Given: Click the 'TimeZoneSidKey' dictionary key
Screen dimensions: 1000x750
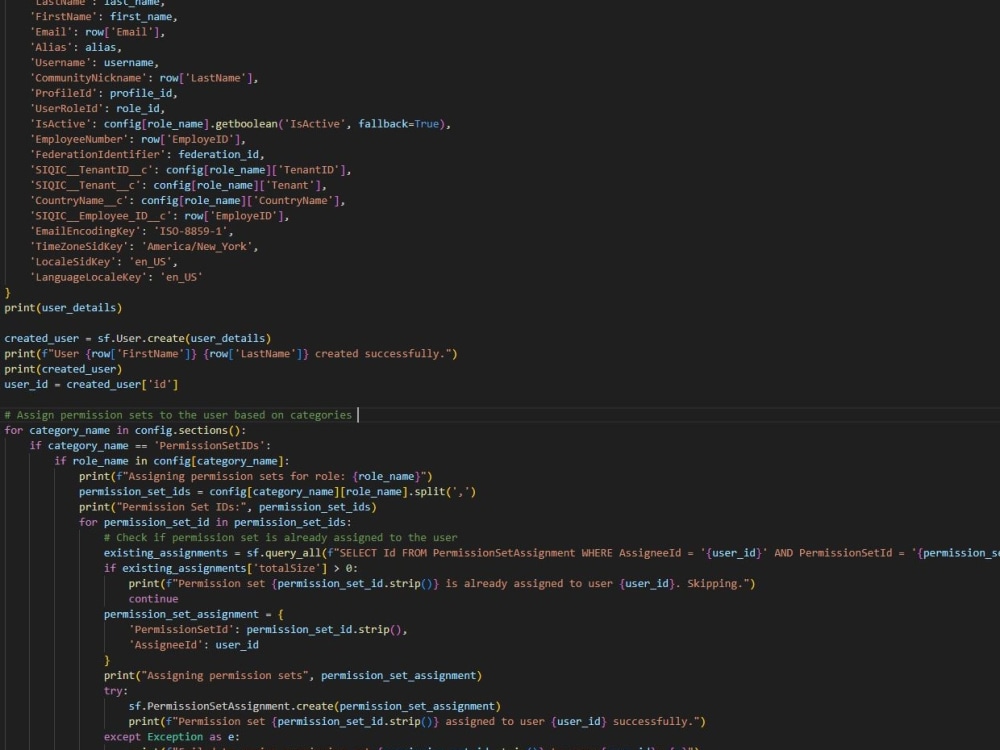Looking at the screenshot, I should tap(80, 246).
